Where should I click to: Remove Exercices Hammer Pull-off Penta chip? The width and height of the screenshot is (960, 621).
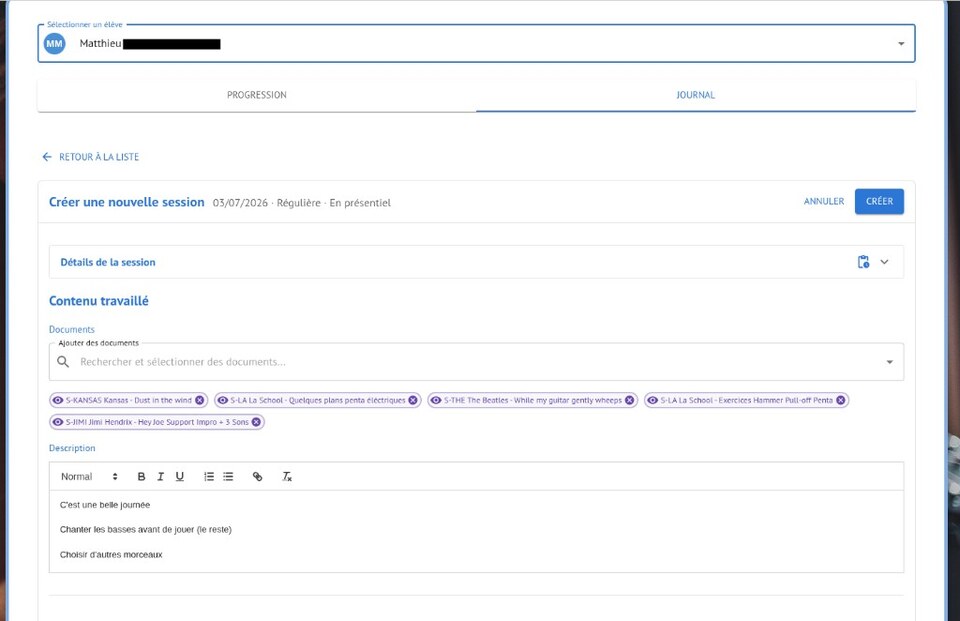coord(841,401)
